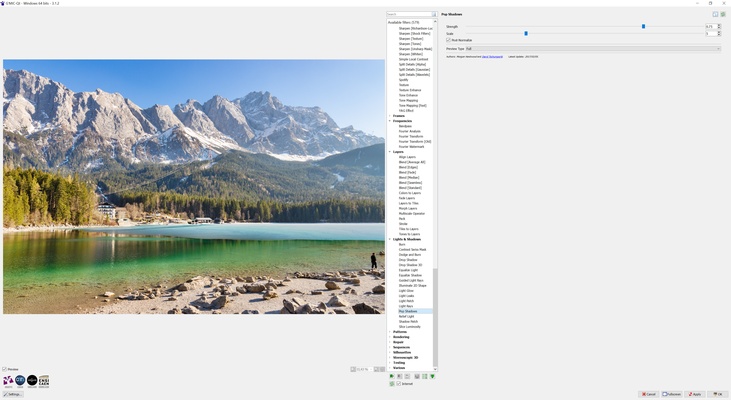Toggle the Internet checkbox
Image resolution: width=731 pixels, height=400 pixels.
399,384
